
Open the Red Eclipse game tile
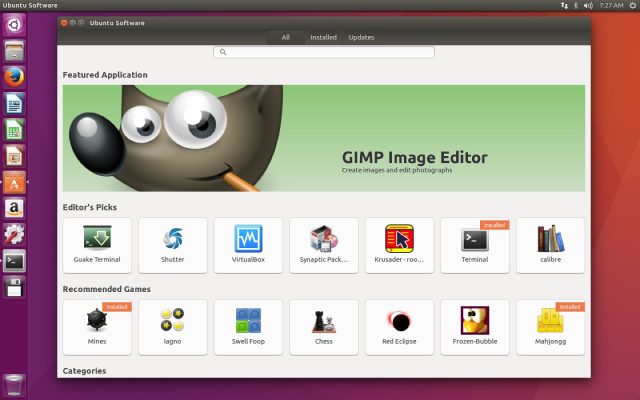(399, 327)
